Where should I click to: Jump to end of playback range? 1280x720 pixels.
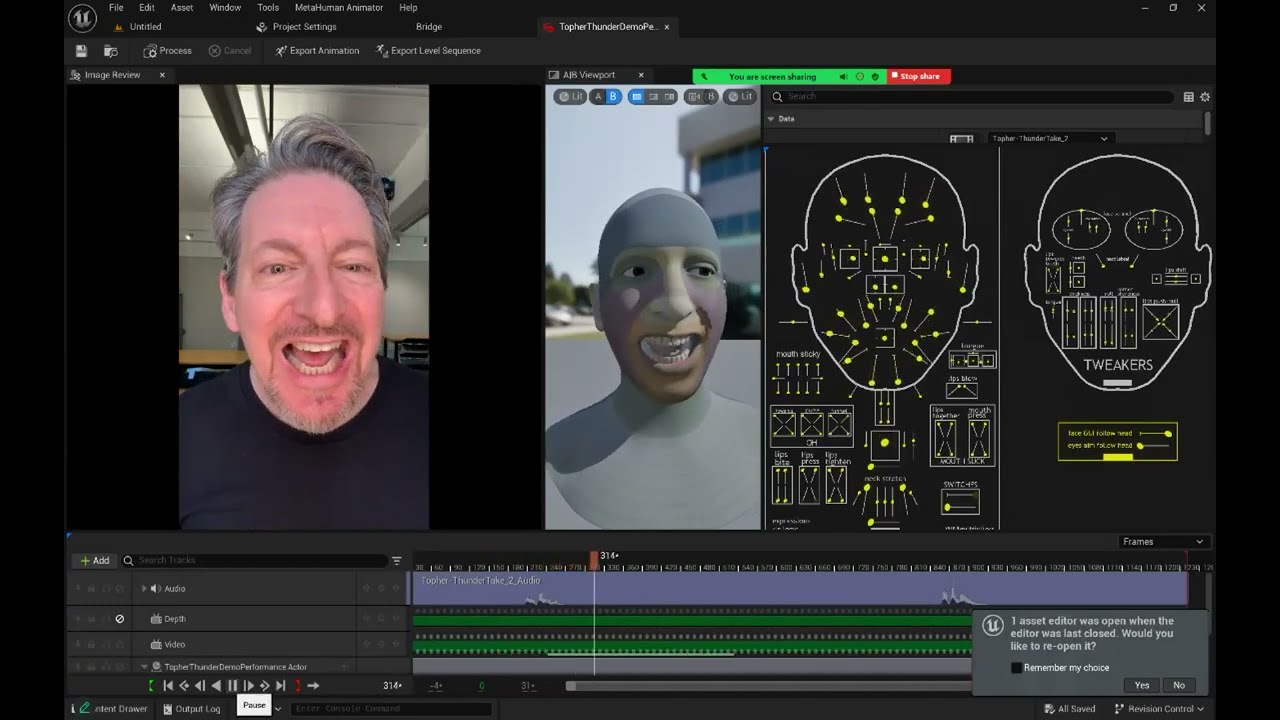point(280,685)
